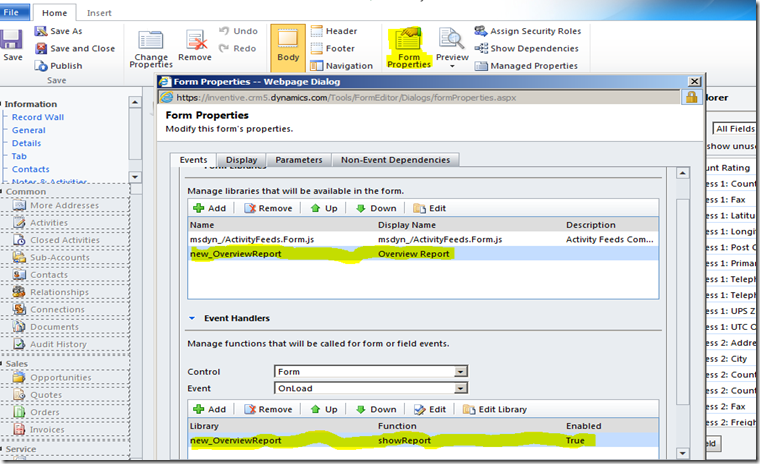760x464 pixels.
Task: Go to General section link
Action: (x=29, y=130)
